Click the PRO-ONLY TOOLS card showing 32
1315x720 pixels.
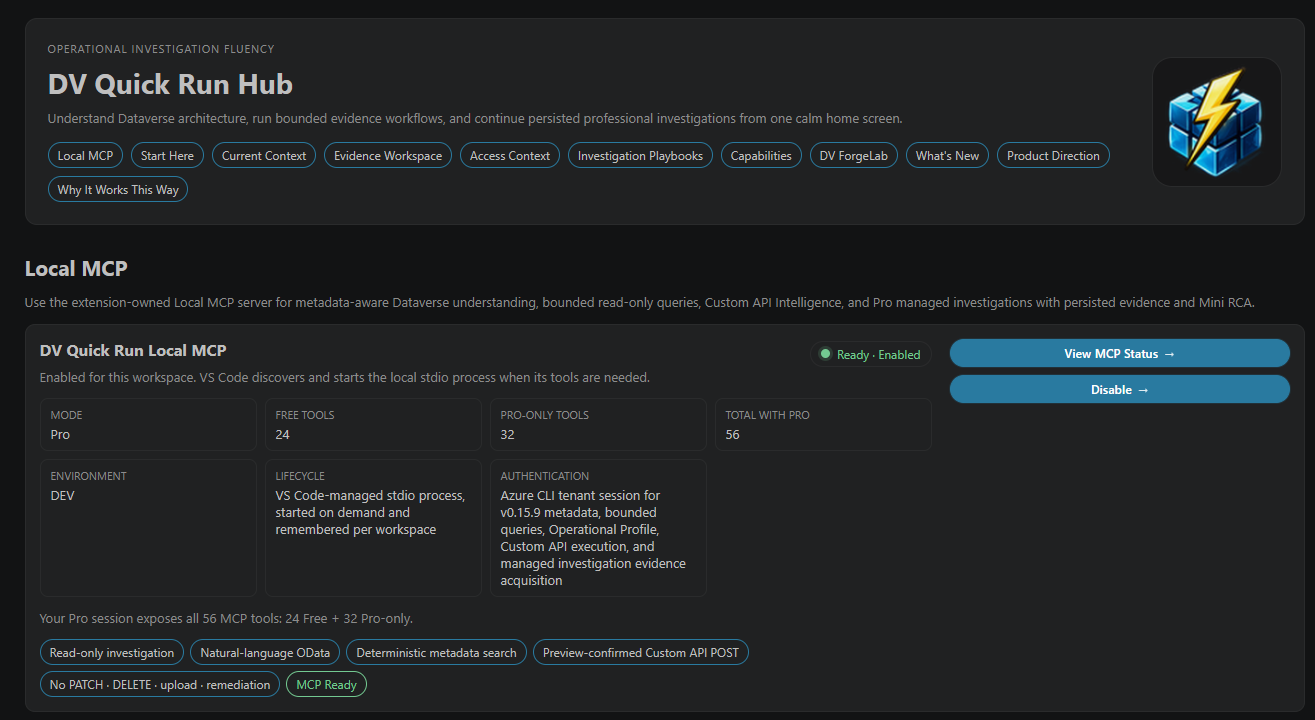coord(598,425)
